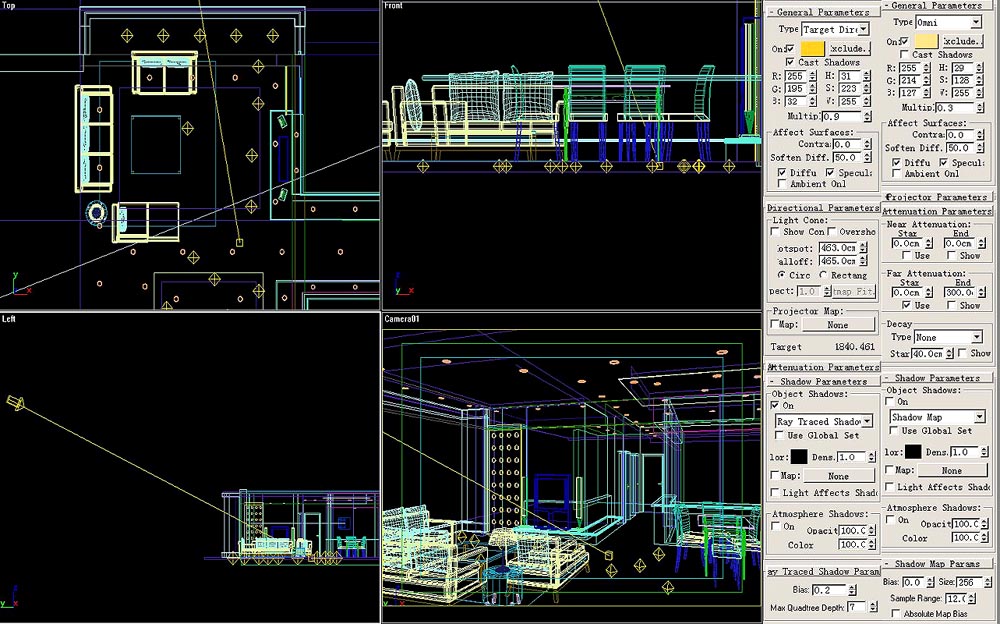The width and height of the screenshot is (1000, 624).
Task: Click Projector Map None button
Action: click(838, 325)
